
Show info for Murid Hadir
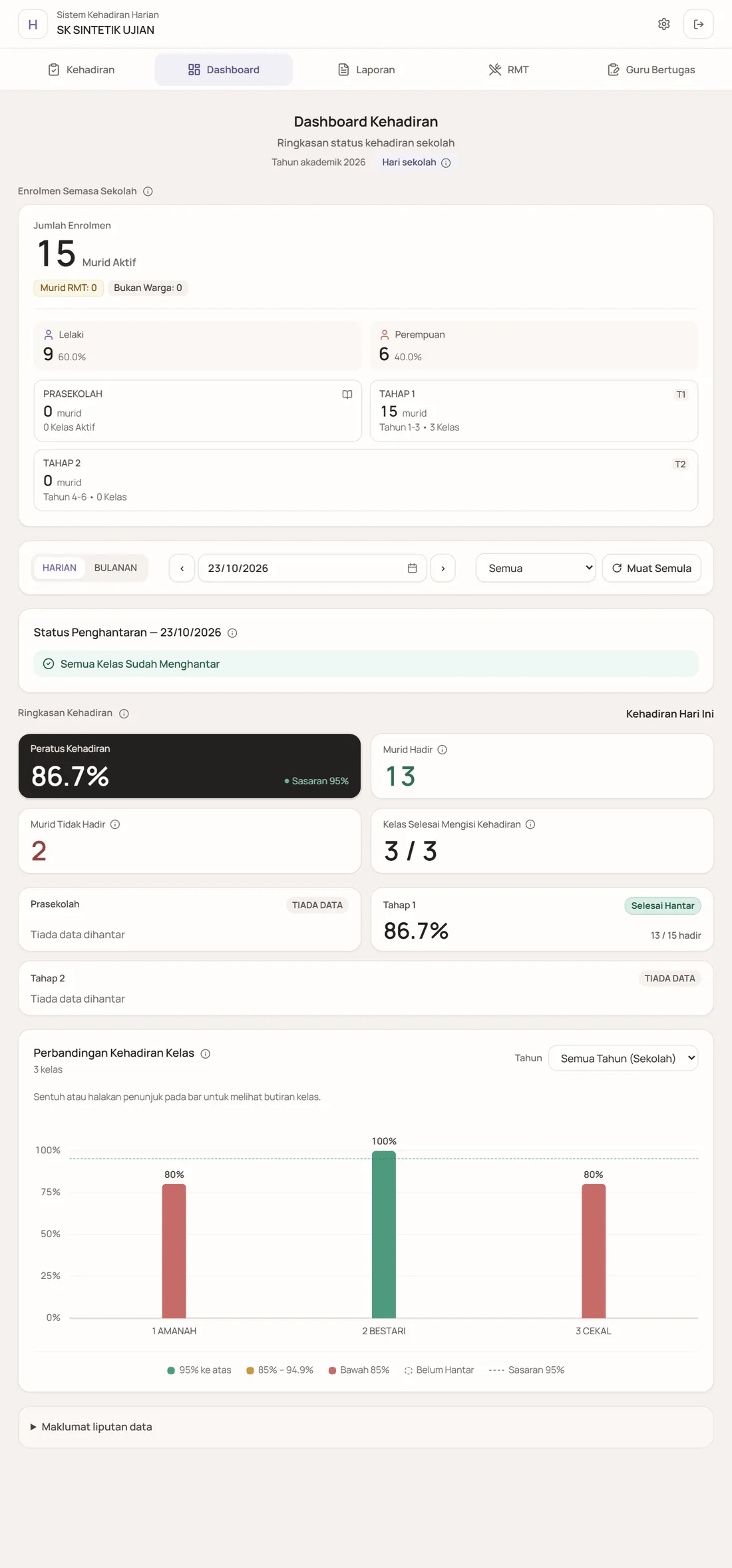point(442,750)
